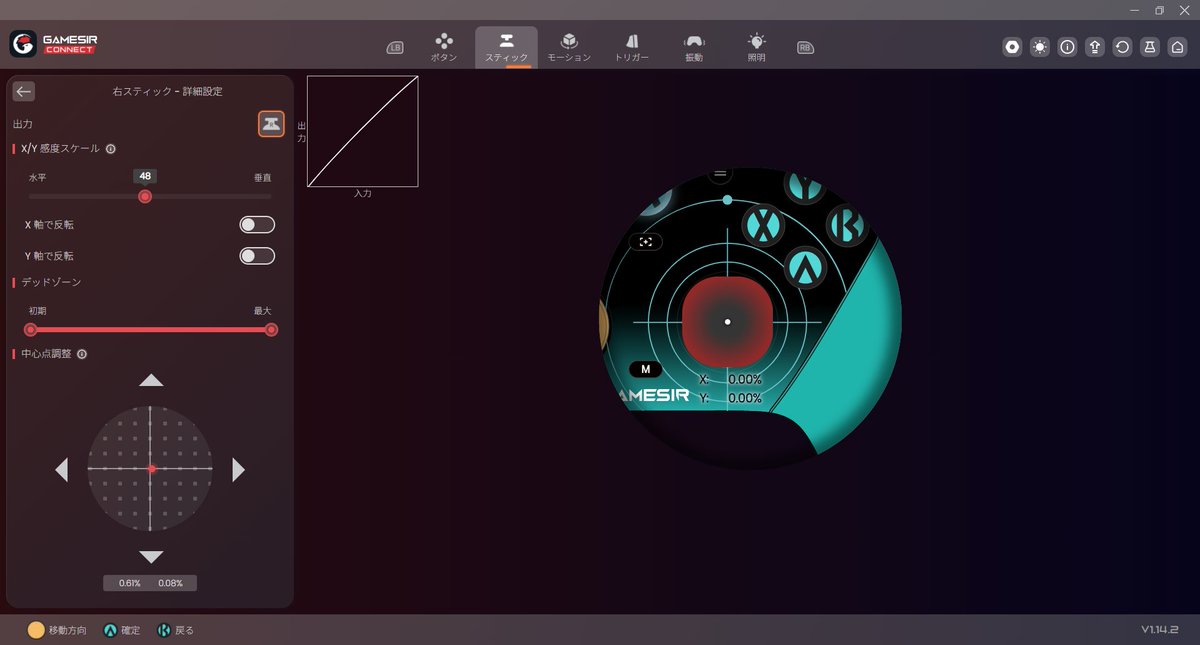
Task: Open the 照明 tab
Action: 756,48
